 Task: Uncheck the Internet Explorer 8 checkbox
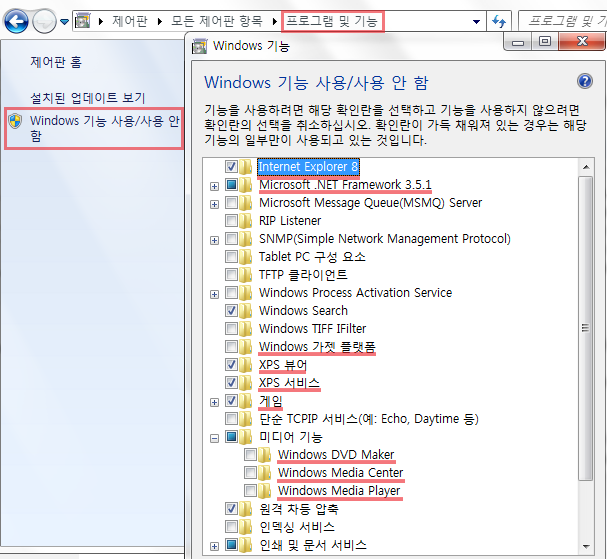point(231,167)
